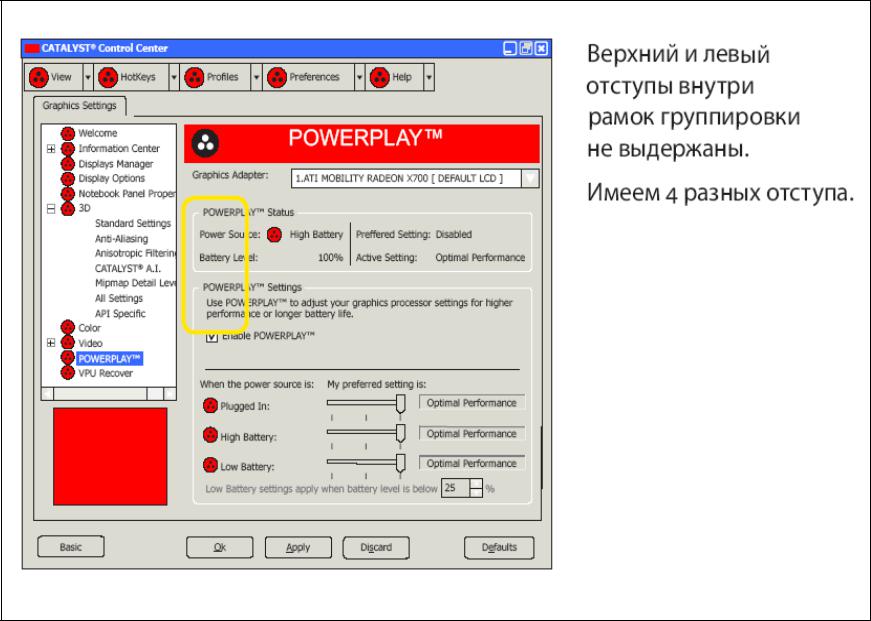This screenshot has height=621, width=871.
Task: Click the High Battery row icon
Action: point(210,435)
